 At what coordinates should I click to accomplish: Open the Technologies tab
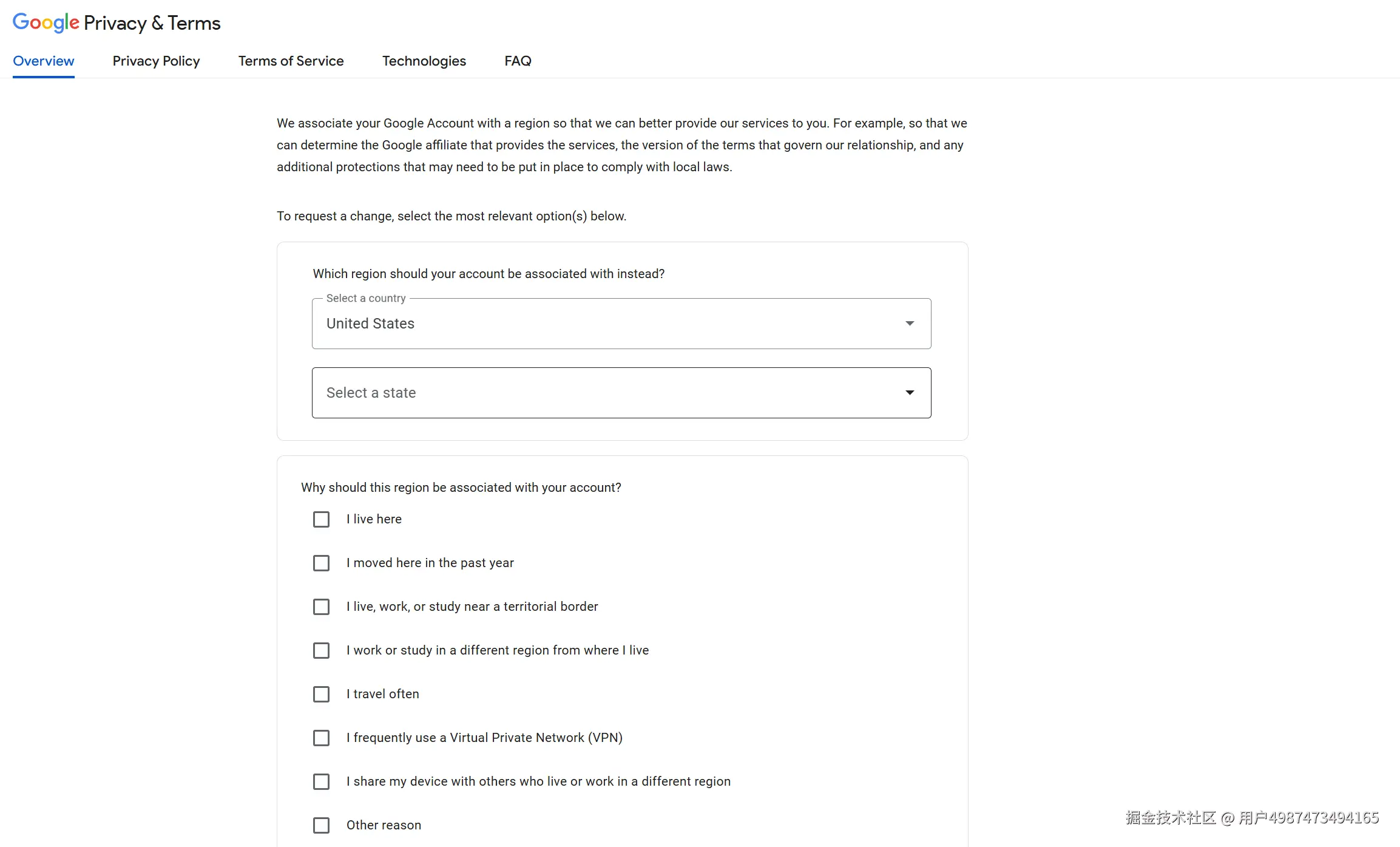tap(424, 61)
